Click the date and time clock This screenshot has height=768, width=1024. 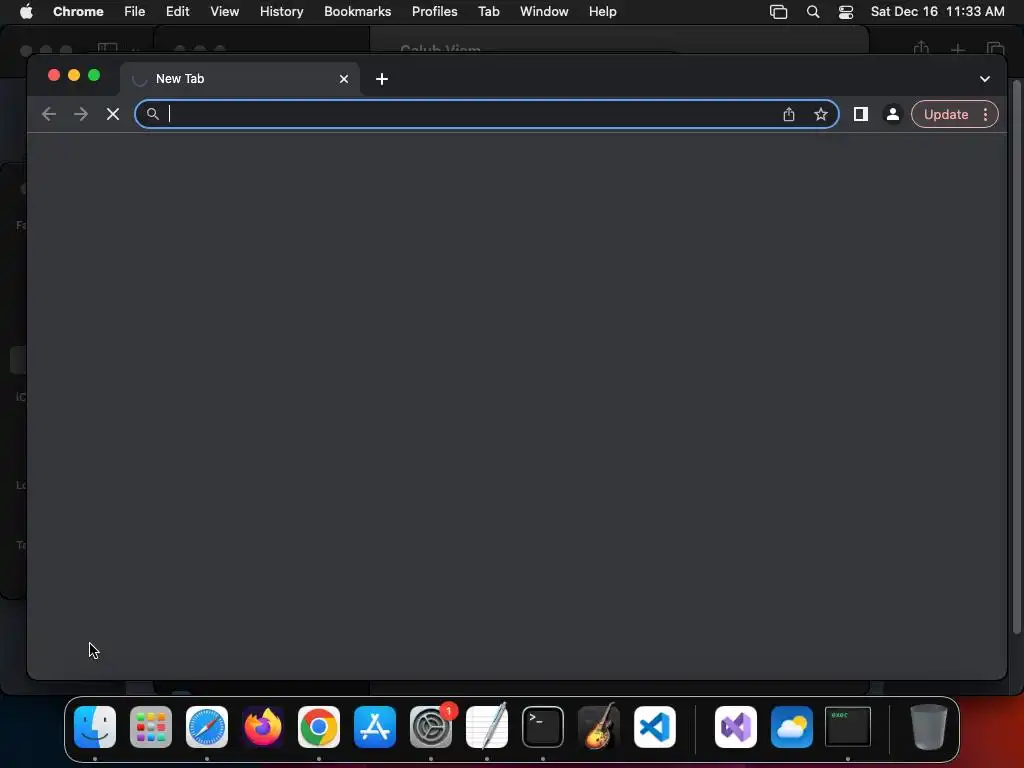click(938, 12)
